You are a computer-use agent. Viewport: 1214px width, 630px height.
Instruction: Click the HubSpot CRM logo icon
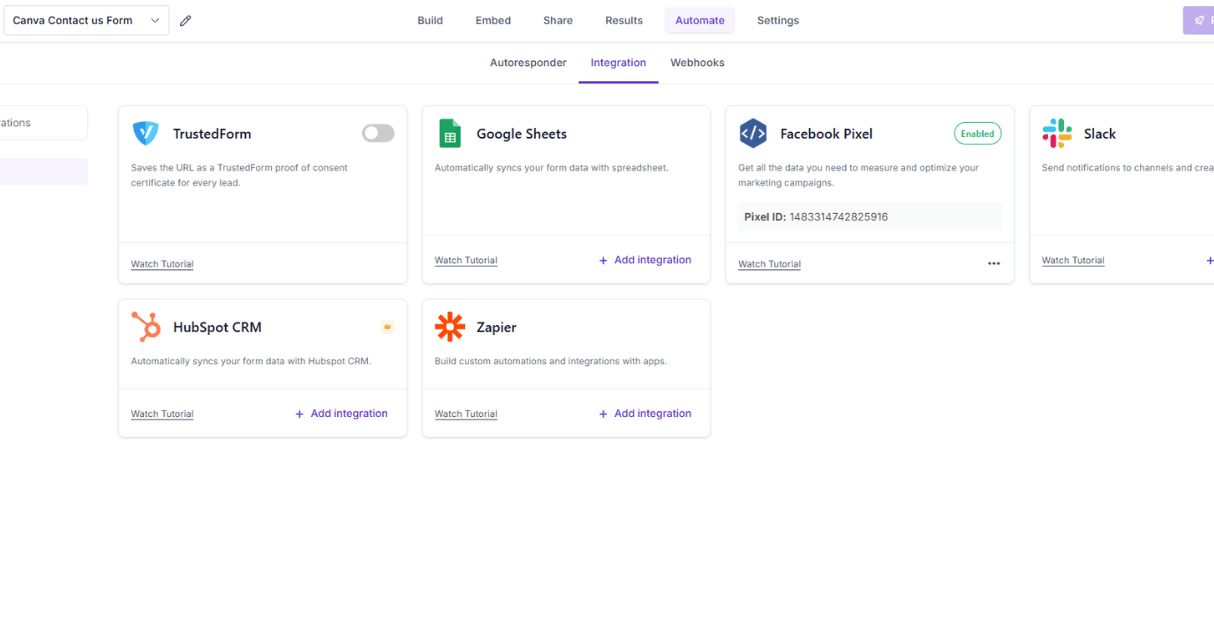click(146, 327)
